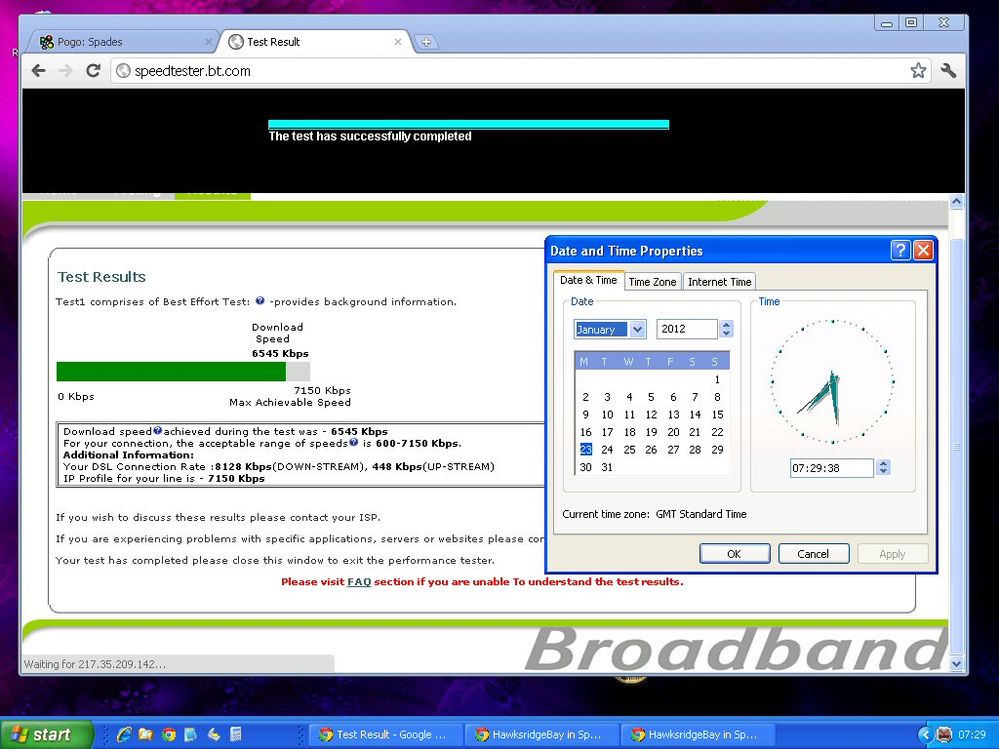Click the system tray clock 07:29

coord(972,734)
